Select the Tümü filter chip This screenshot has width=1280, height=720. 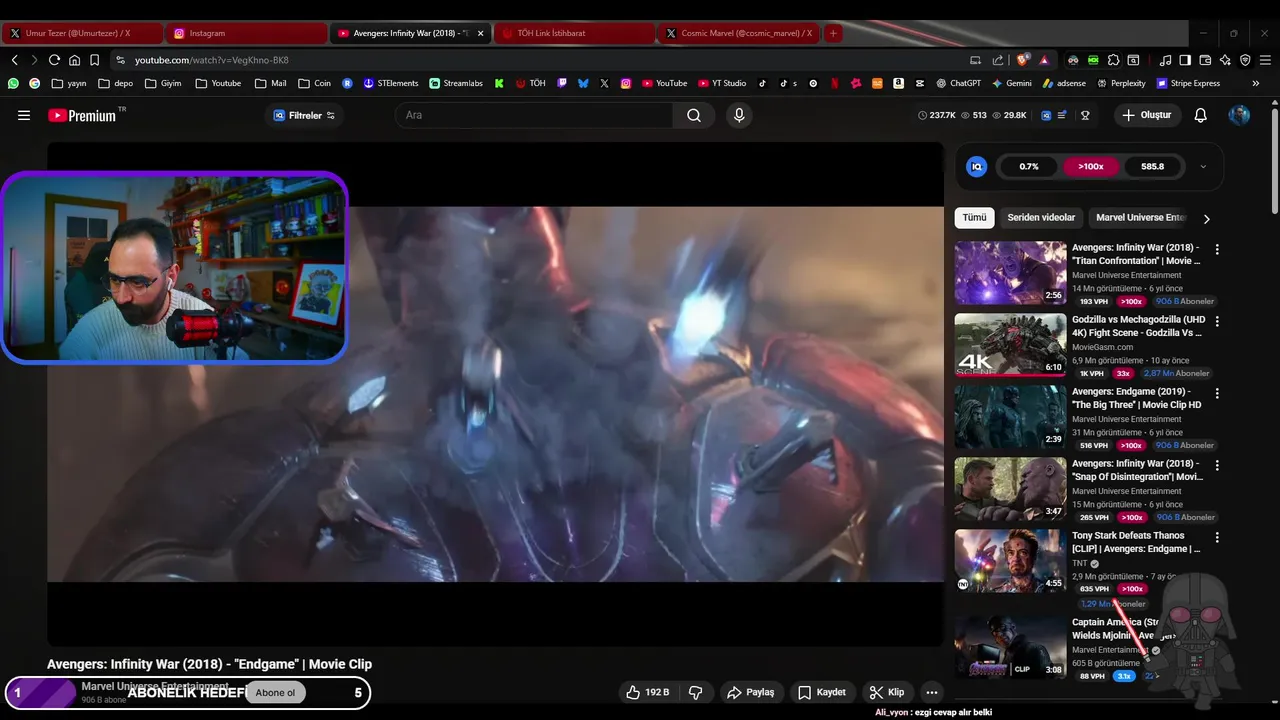975,218
